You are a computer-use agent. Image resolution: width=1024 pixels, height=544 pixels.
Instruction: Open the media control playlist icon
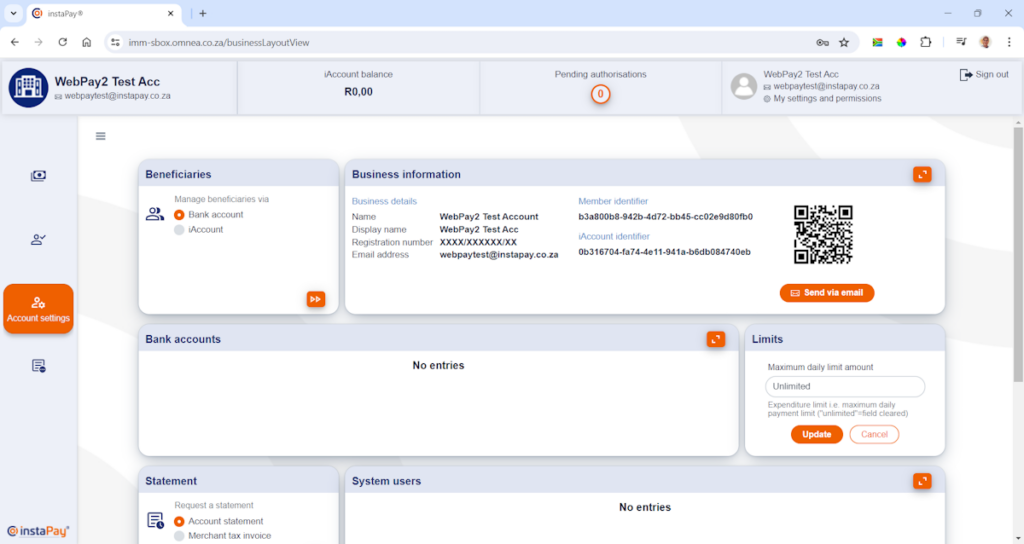coord(961,42)
